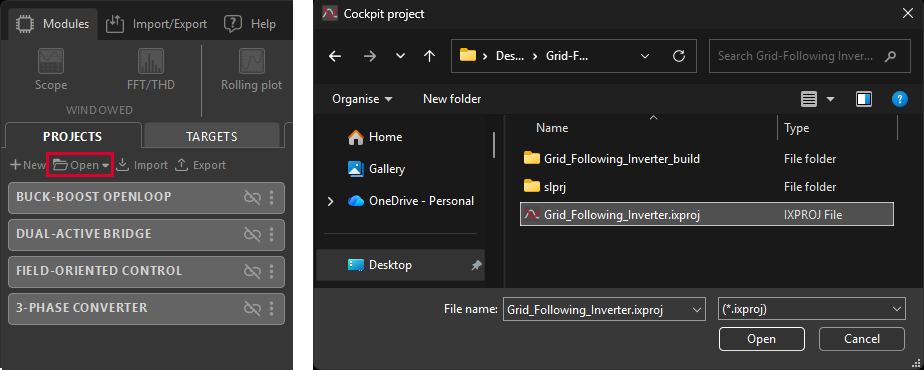Select the FIELD-ORIENTED CONTROL project
The image size is (924, 370).
click(146, 272)
